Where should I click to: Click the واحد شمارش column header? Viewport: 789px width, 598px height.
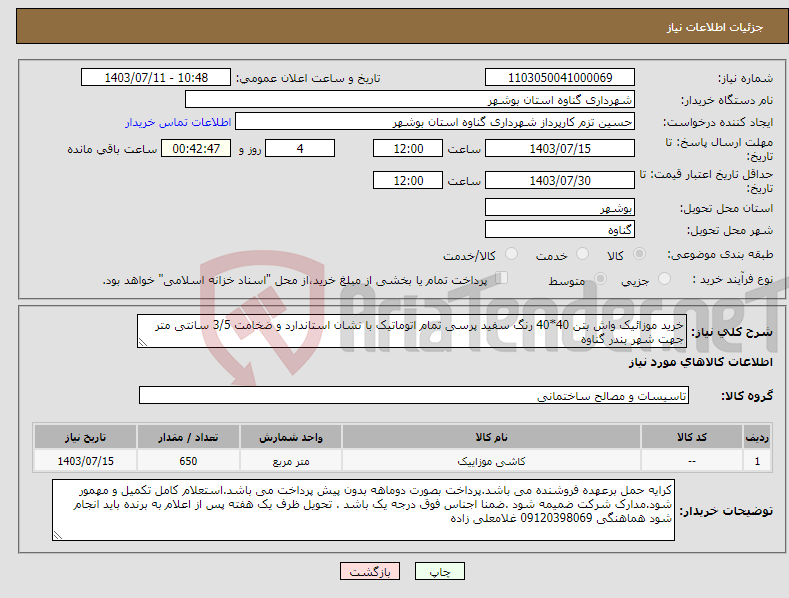pyautogui.click(x=291, y=437)
